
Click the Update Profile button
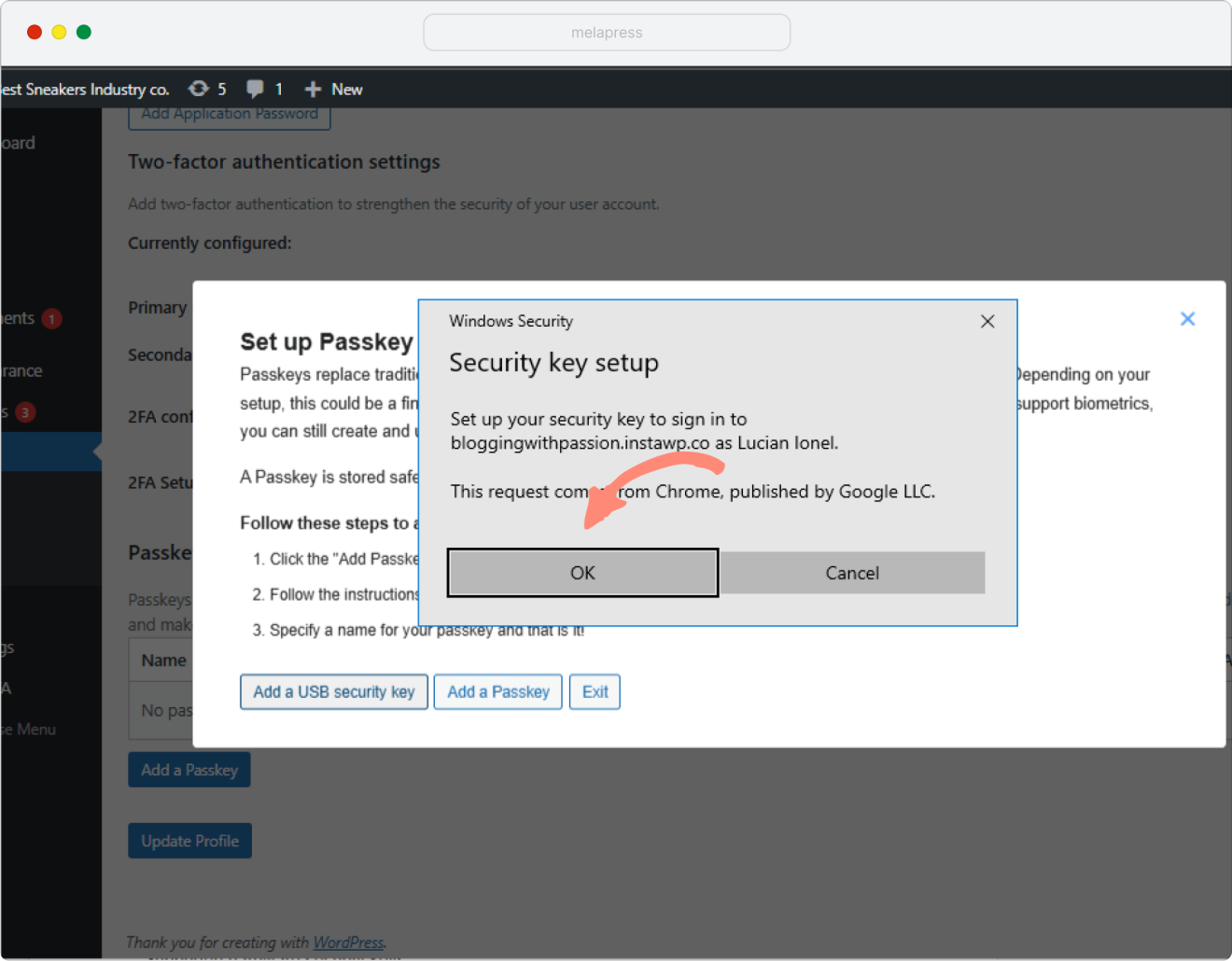point(190,842)
